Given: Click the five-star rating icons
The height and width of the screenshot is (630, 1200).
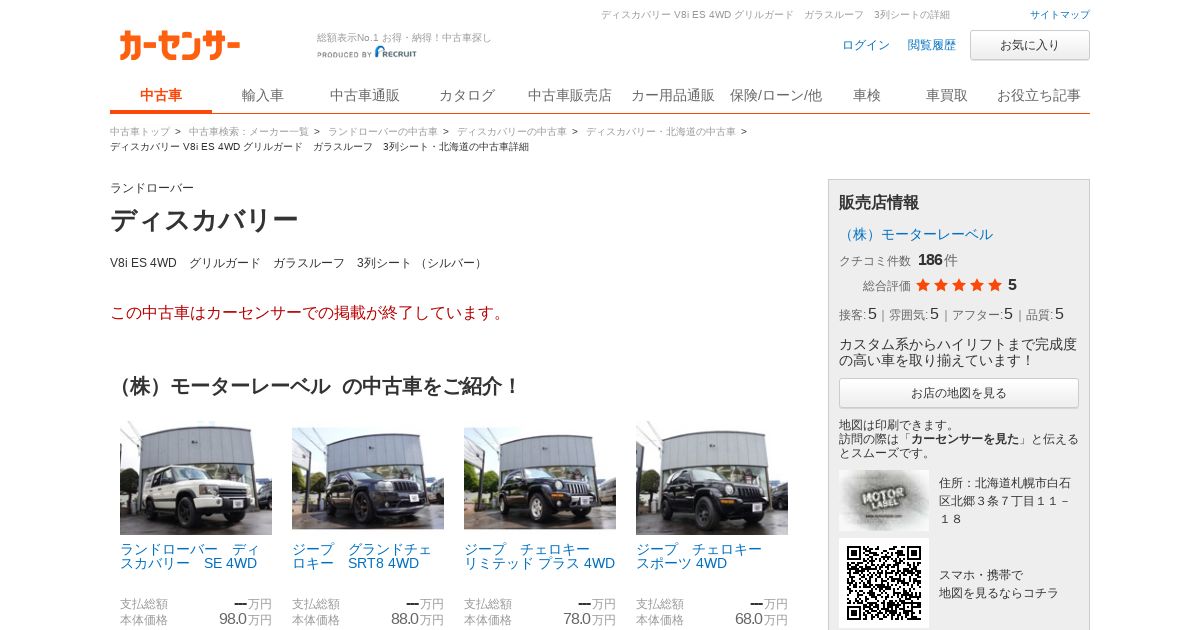Looking at the screenshot, I should (958, 285).
